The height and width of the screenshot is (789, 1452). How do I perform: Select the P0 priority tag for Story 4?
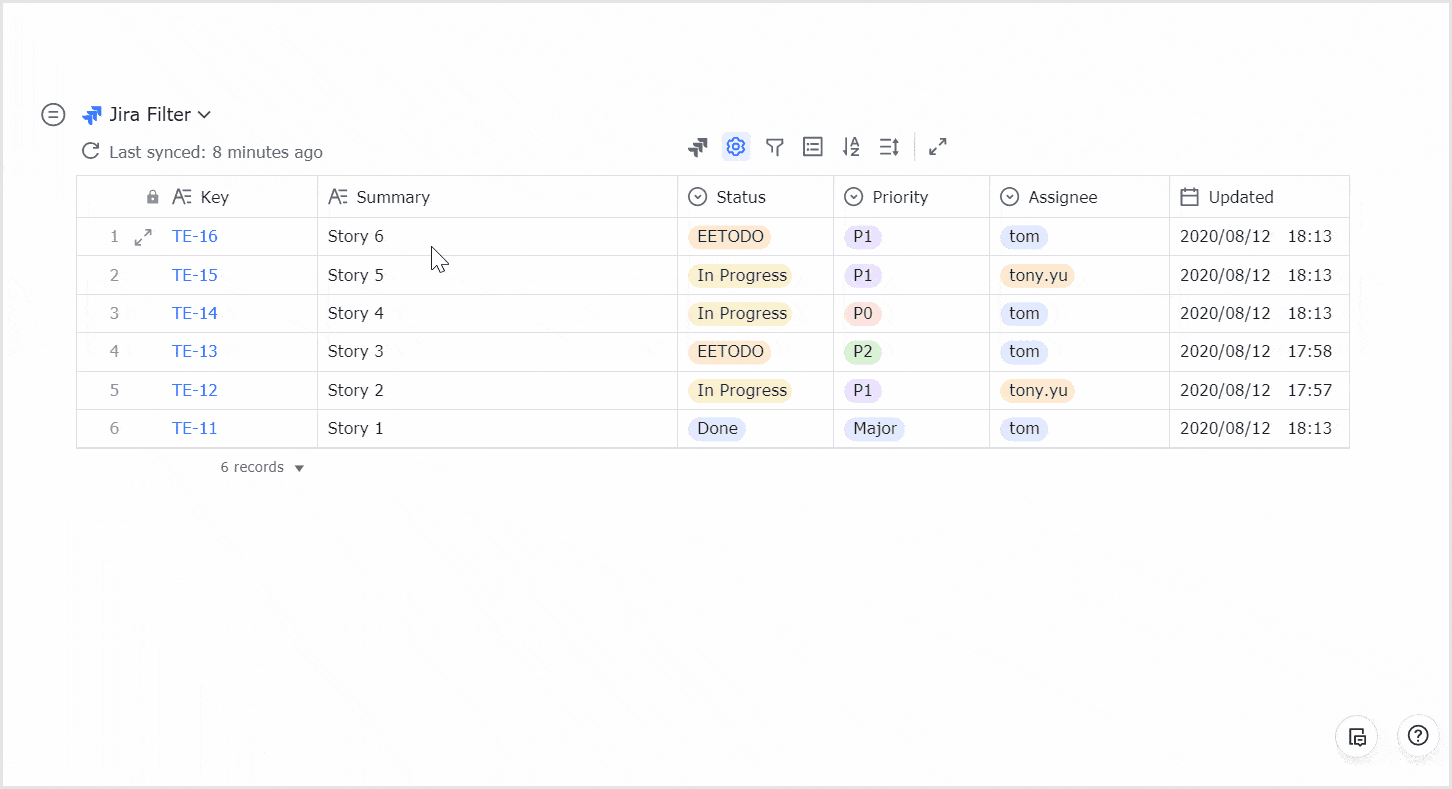pos(862,314)
